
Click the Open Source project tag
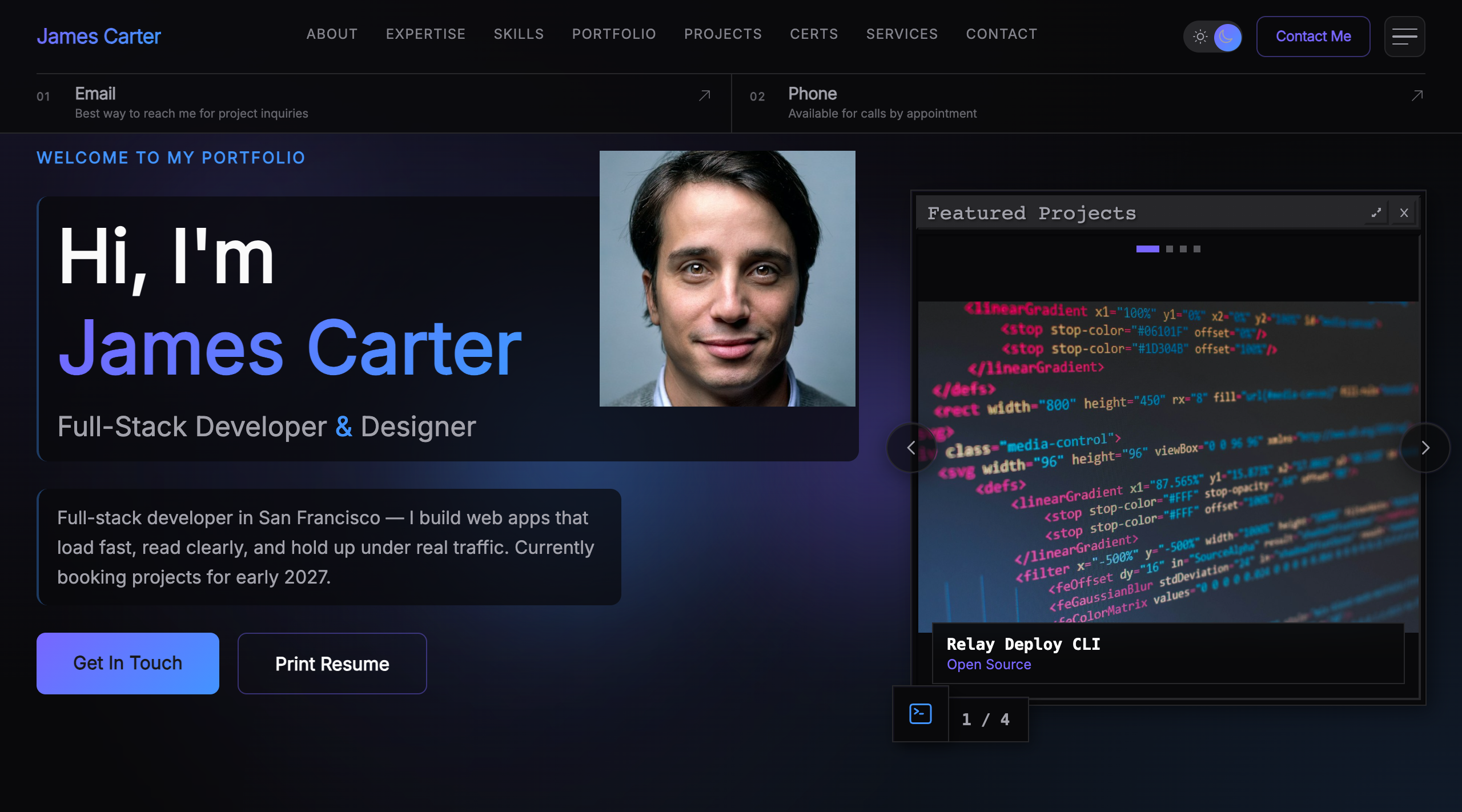click(989, 665)
